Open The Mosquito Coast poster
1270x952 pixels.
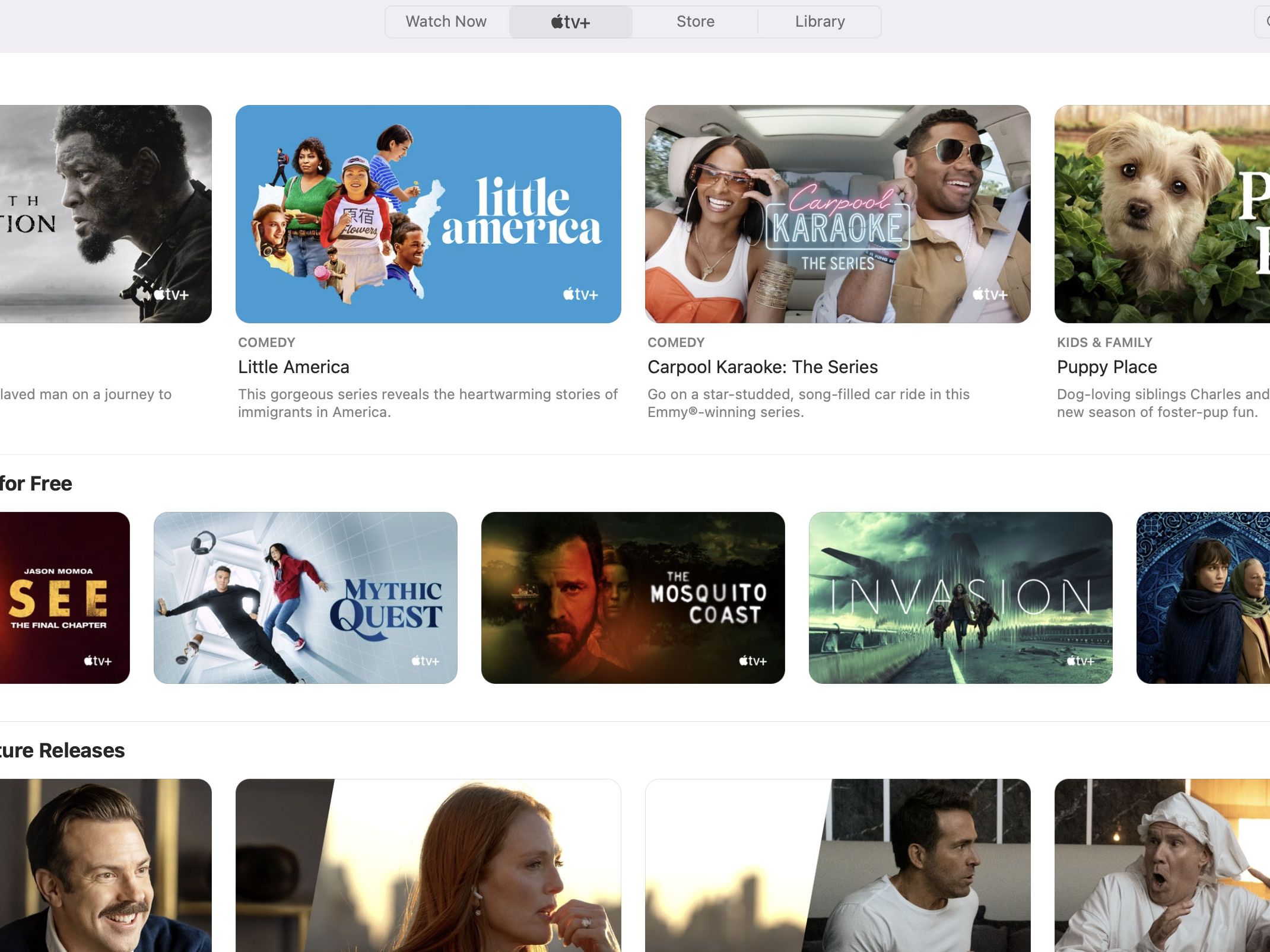pyautogui.click(x=633, y=598)
